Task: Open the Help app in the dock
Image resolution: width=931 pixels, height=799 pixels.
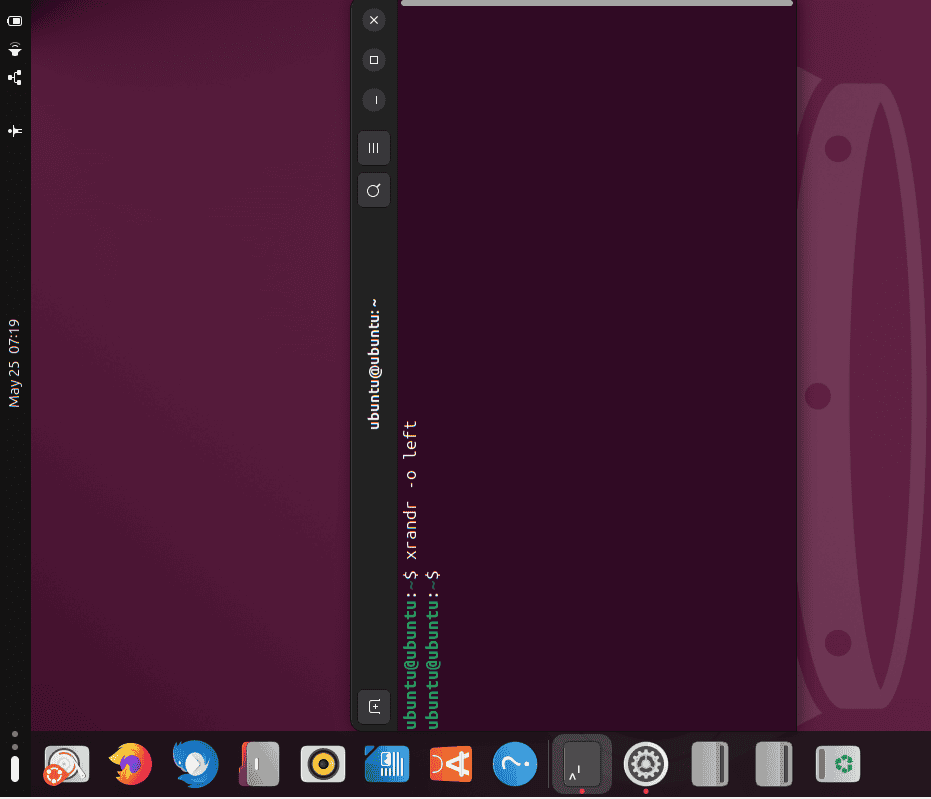Action: 515,764
